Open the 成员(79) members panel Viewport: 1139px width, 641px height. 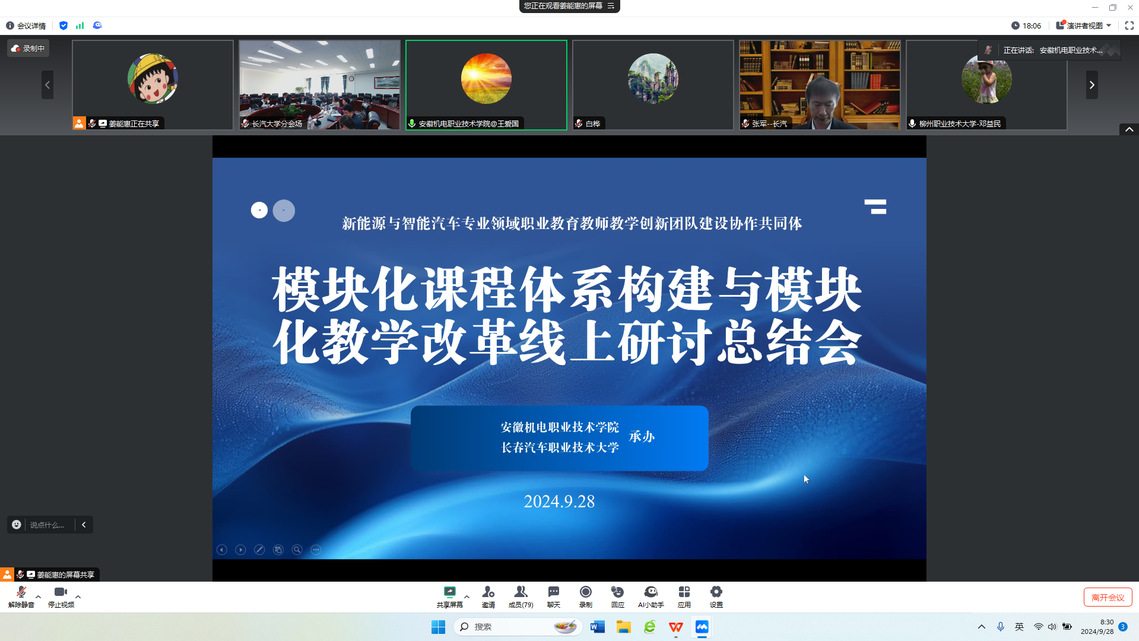(520, 596)
